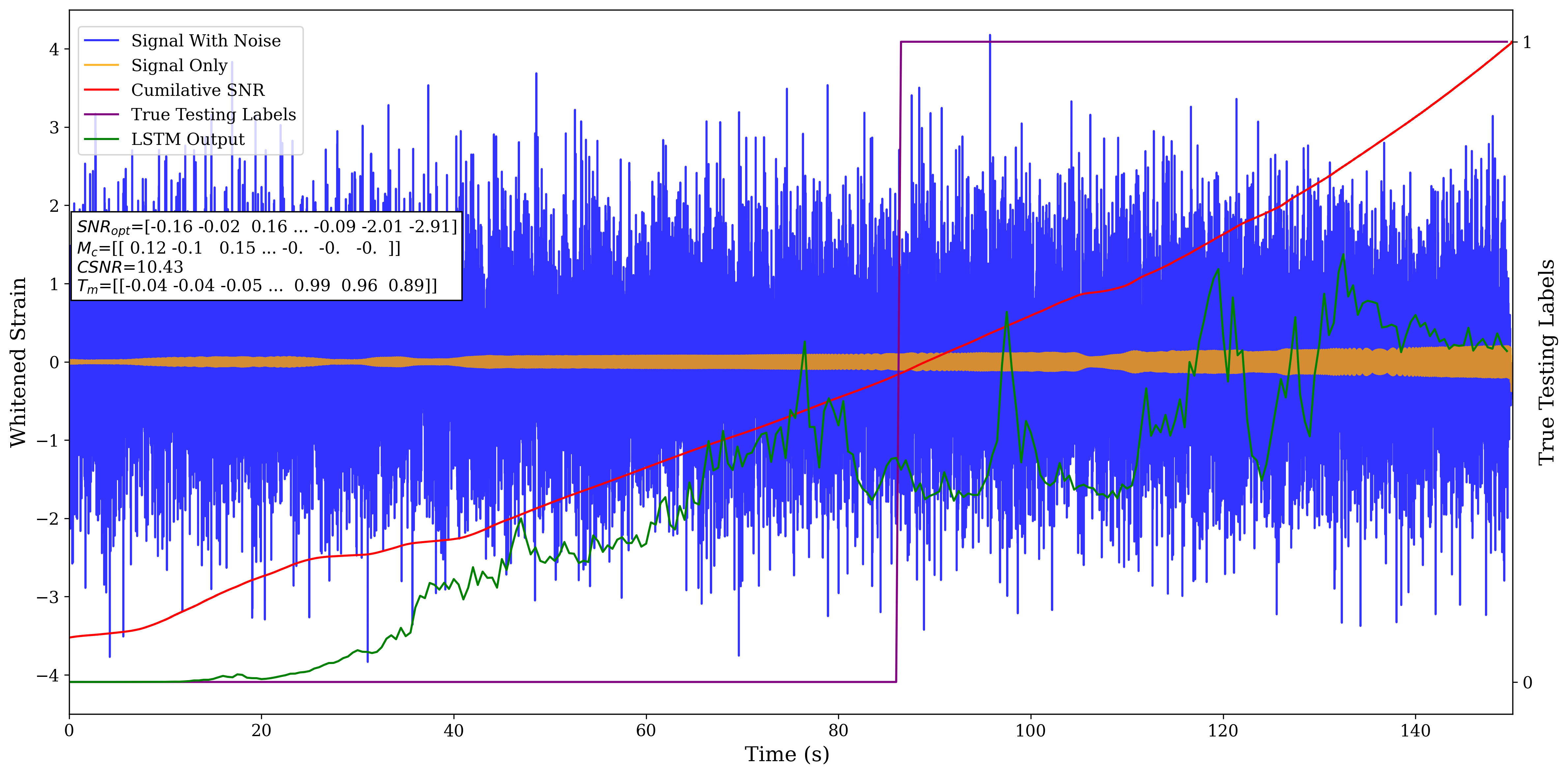Click the 'Cumilative SNR' legend label
This screenshot has width=1568, height=775.
(x=198, y=90)
